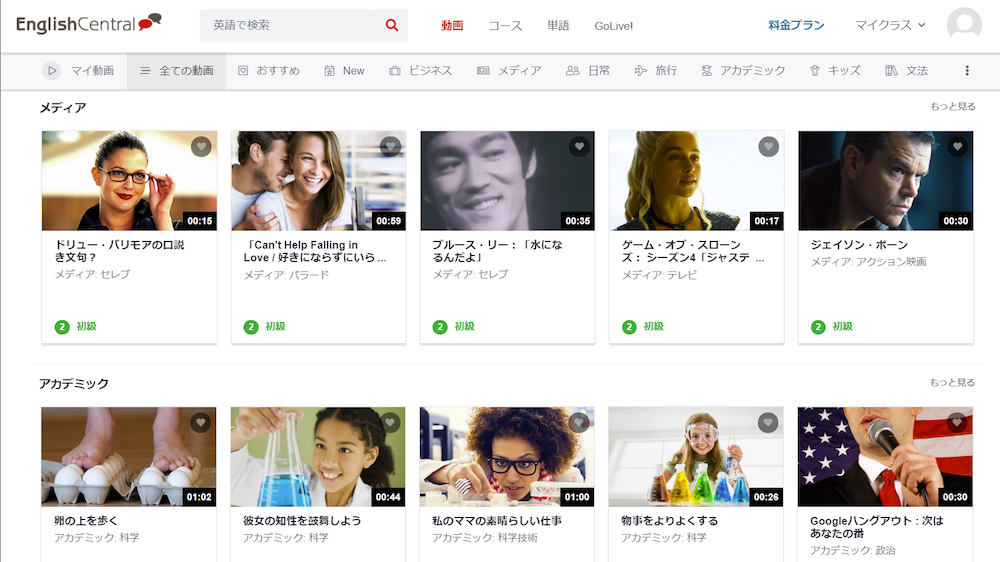The width and height of the screenshot is (1000, 562).
Task: Click the アカデミック: 政治 category label
Action: (x=853, y=551)
